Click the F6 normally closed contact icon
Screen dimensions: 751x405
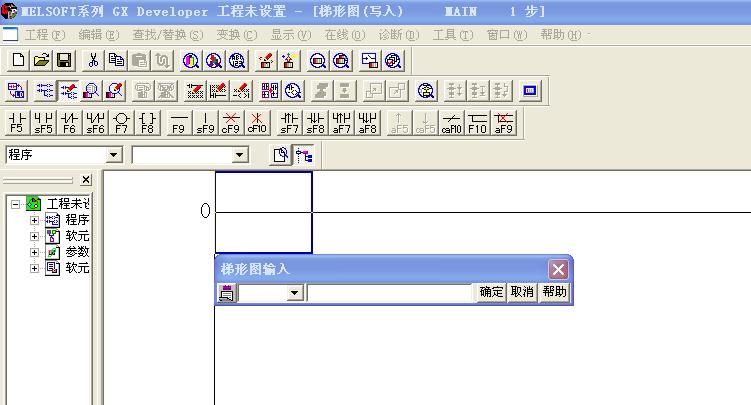tap(69, 123)
